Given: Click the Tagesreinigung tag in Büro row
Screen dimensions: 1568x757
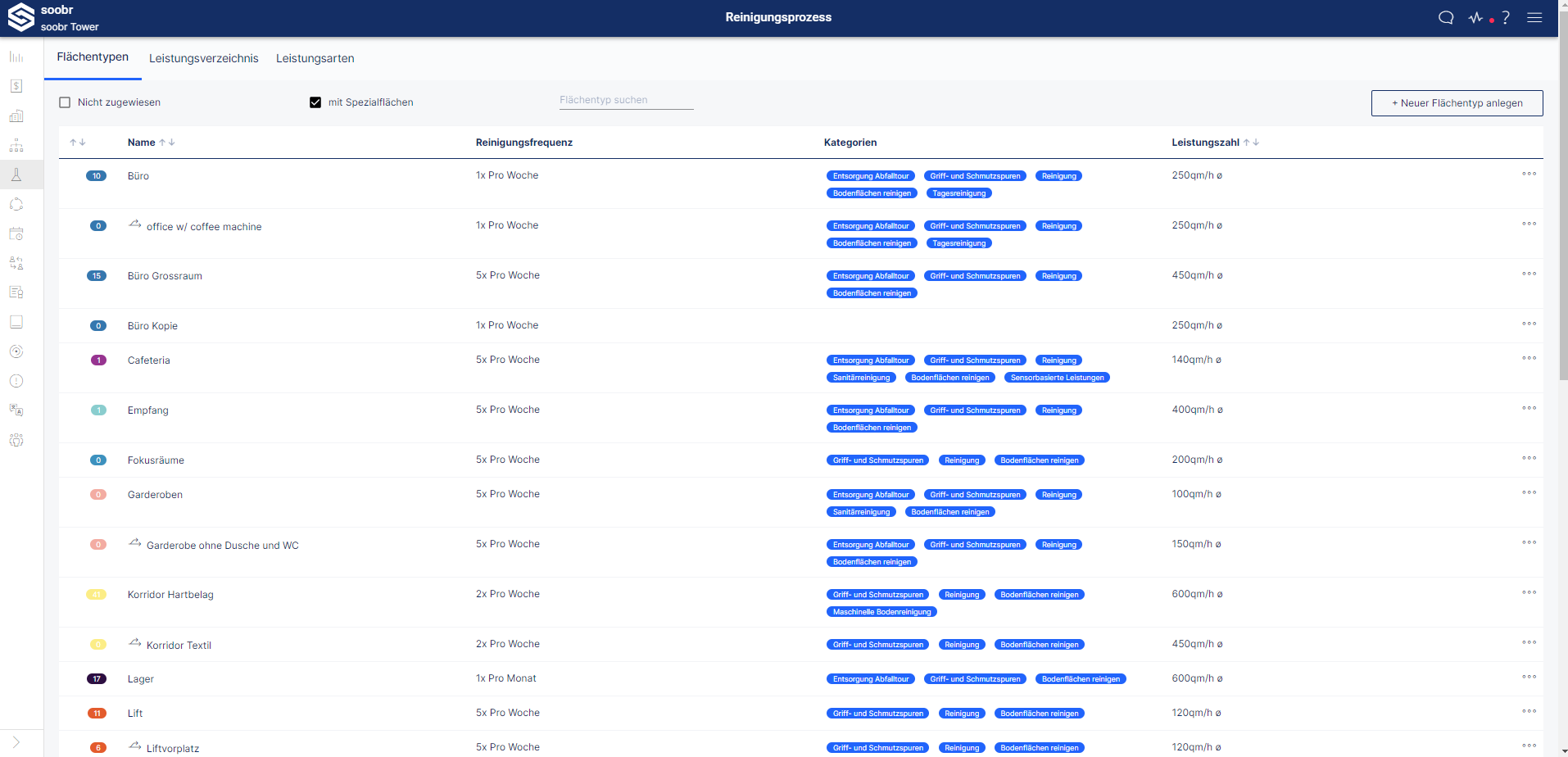Looking at the screenshot, I should (959, 193).
